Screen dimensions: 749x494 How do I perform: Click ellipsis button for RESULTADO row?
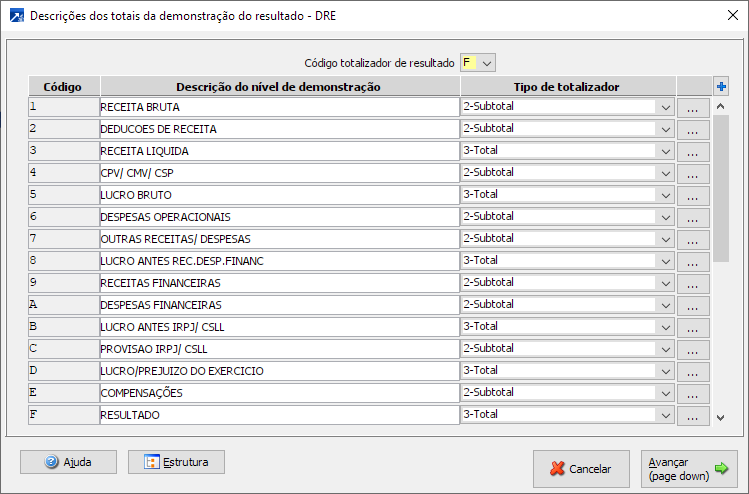point(692,415)
